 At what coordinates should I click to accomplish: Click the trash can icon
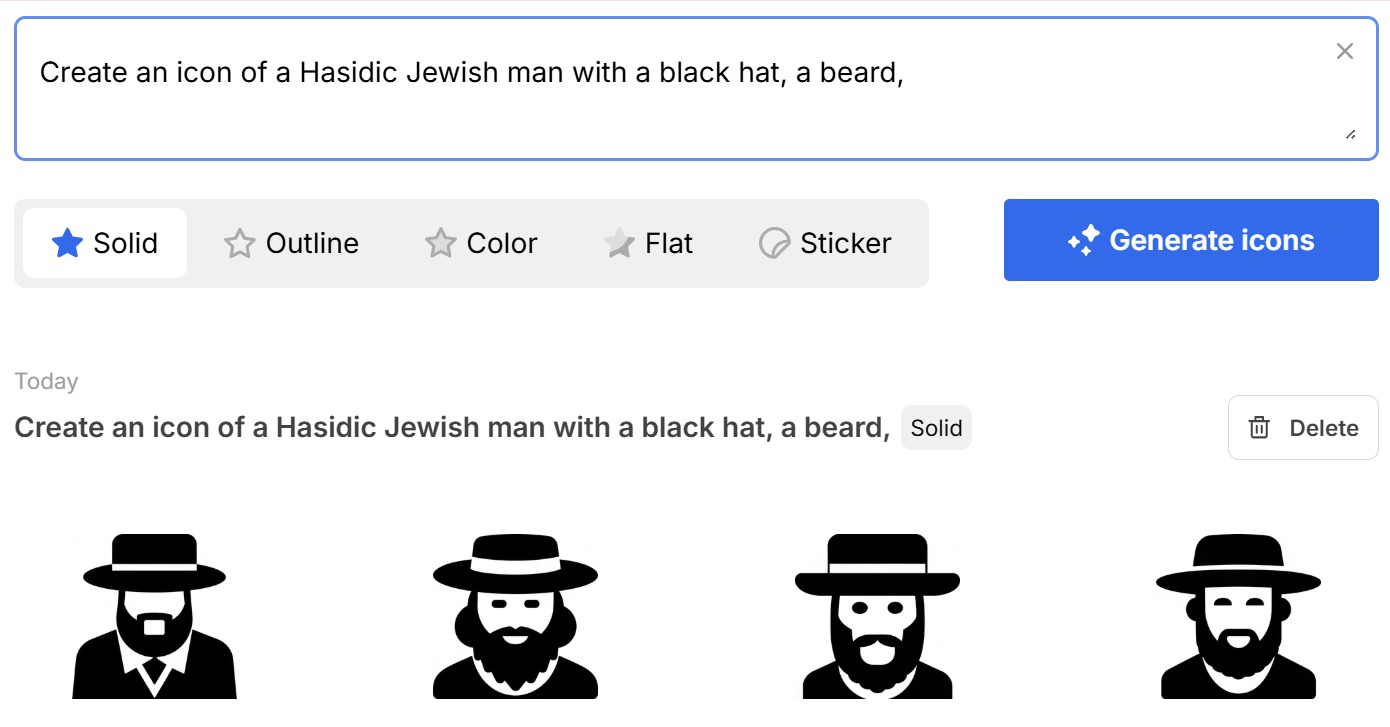(1259, 428)
